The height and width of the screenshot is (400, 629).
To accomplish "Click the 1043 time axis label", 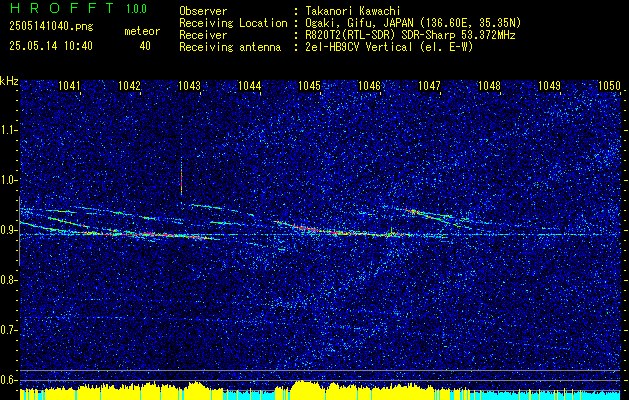I will pos(189,86).
